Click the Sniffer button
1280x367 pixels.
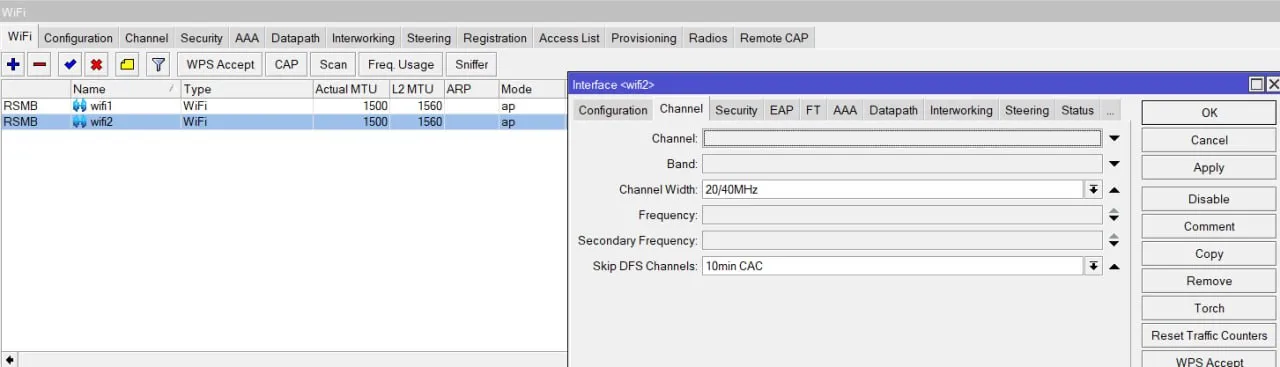(x=472, y=64)
